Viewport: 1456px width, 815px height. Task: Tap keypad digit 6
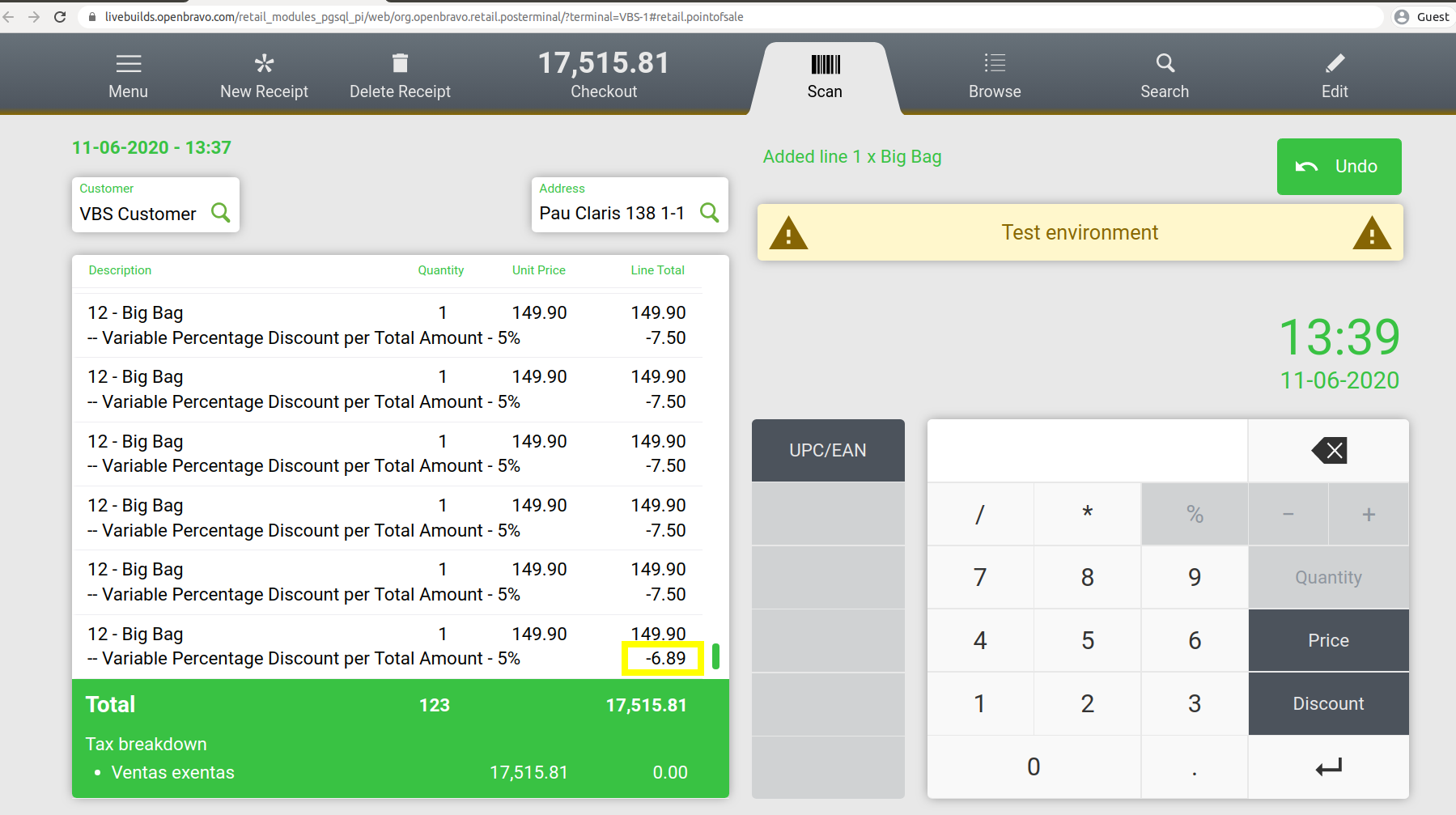tap(1195, 640)
